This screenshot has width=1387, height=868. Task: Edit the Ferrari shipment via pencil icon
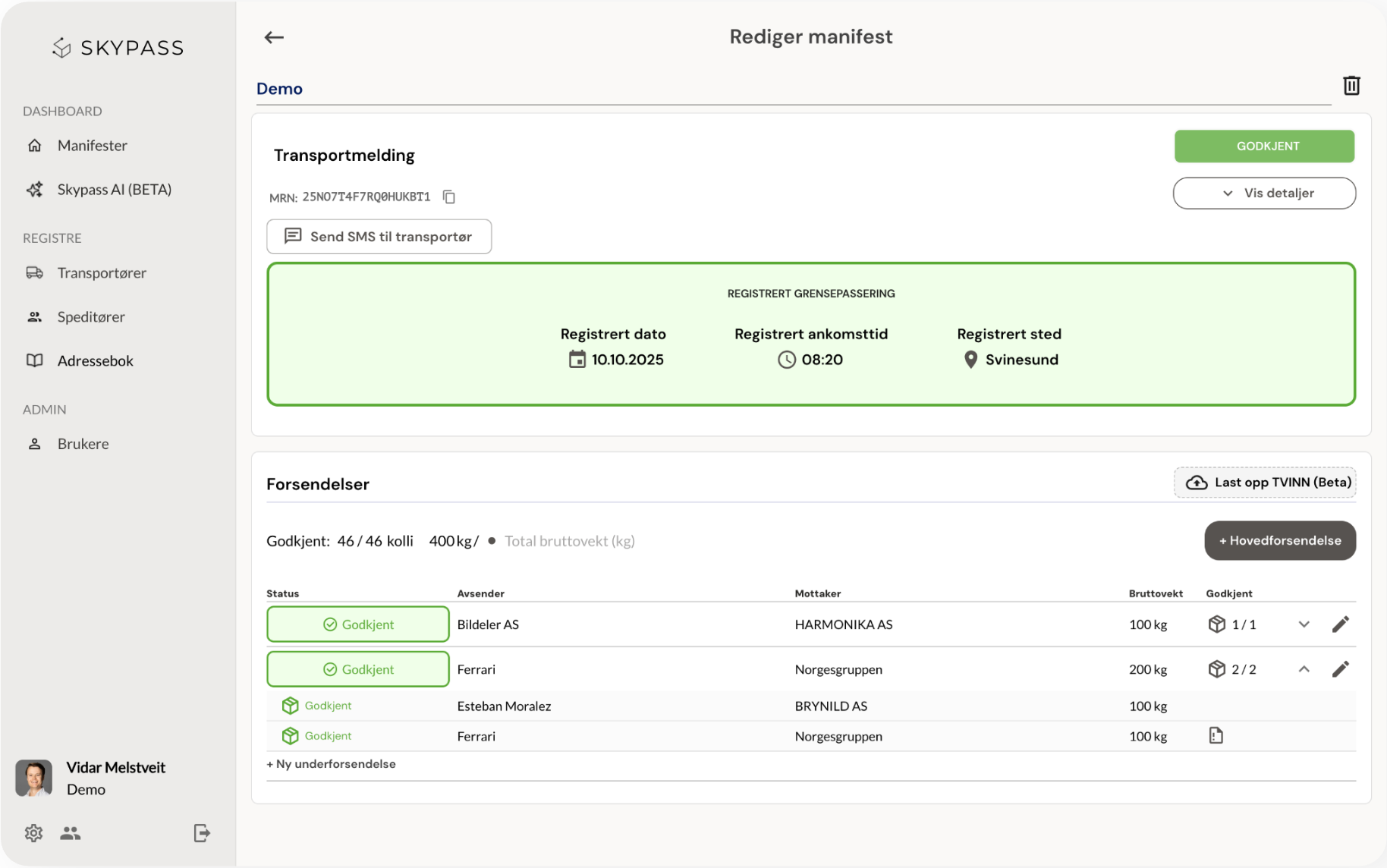click(x=1341, y=669)
